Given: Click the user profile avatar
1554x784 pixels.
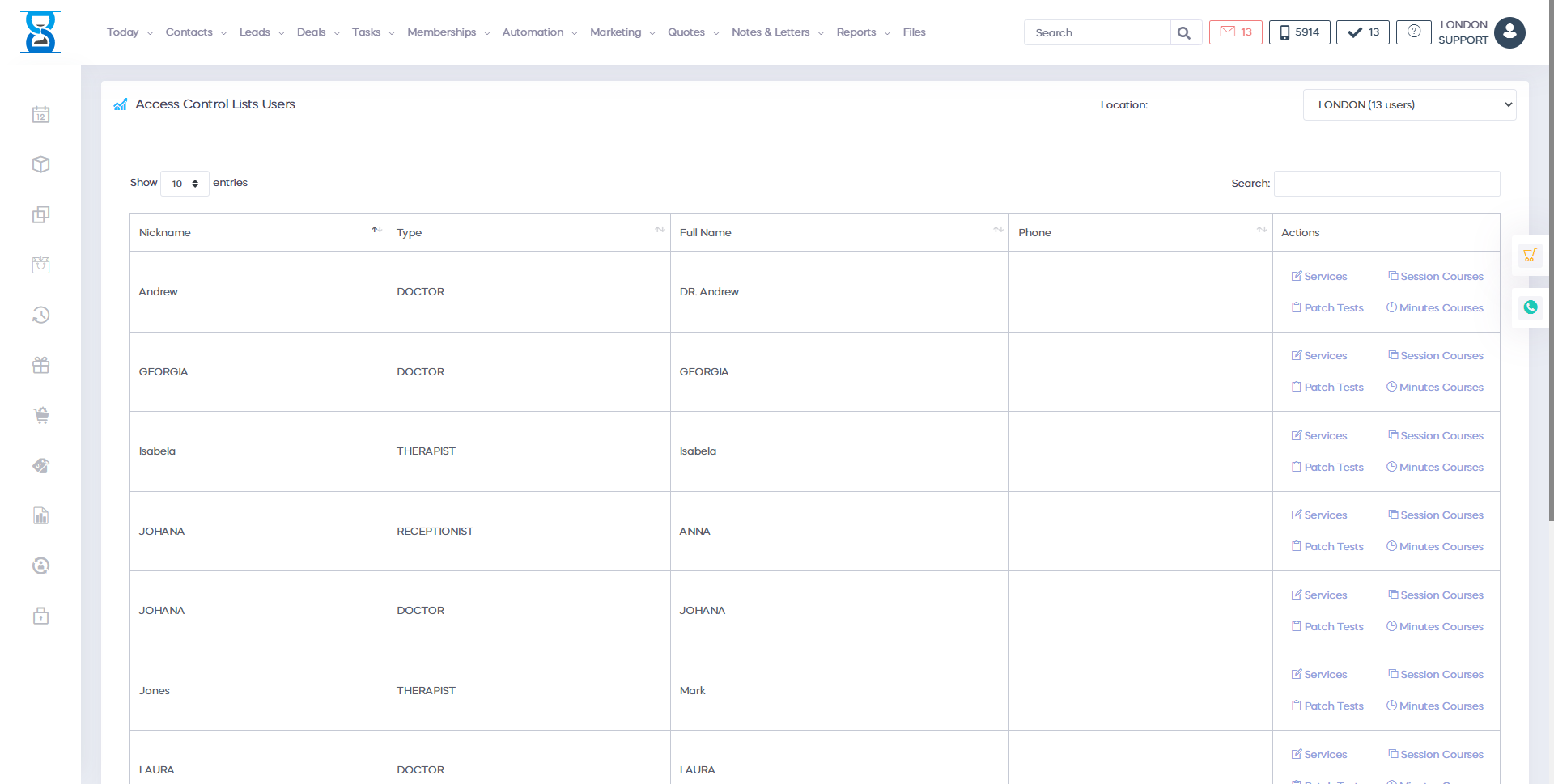Looking at the screenshot, I should click(1509, 33).
